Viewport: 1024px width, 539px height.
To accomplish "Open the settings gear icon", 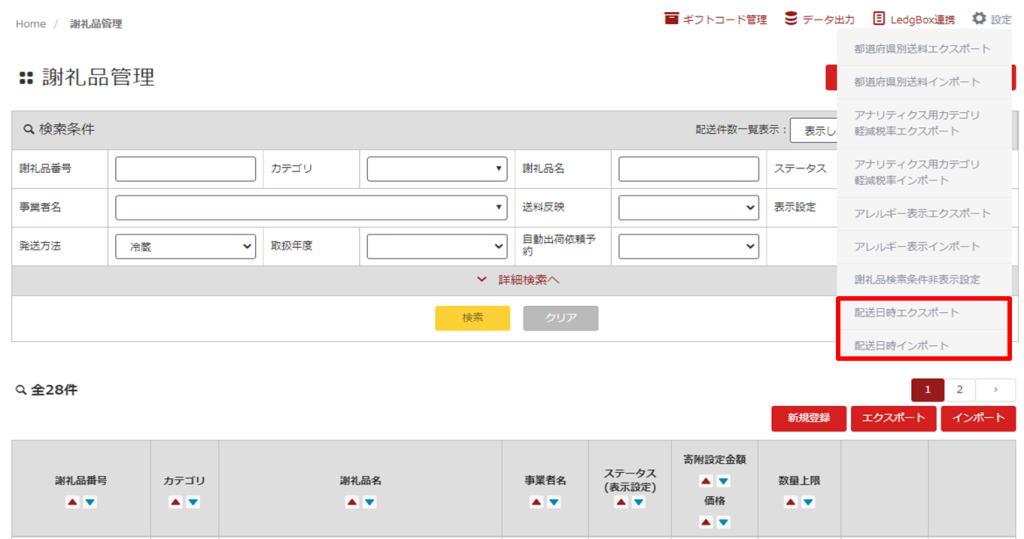I will coord(979,19).
